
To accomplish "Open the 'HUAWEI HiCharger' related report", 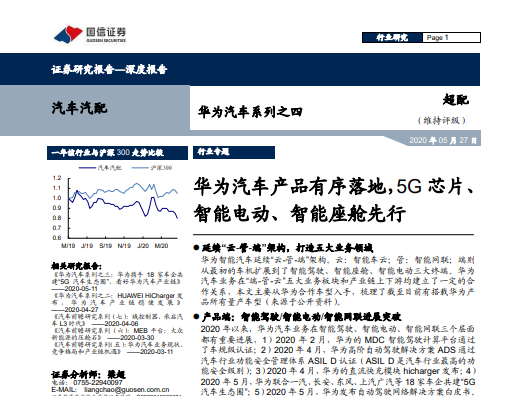I will pyautogui.click(x=117, y=302).
